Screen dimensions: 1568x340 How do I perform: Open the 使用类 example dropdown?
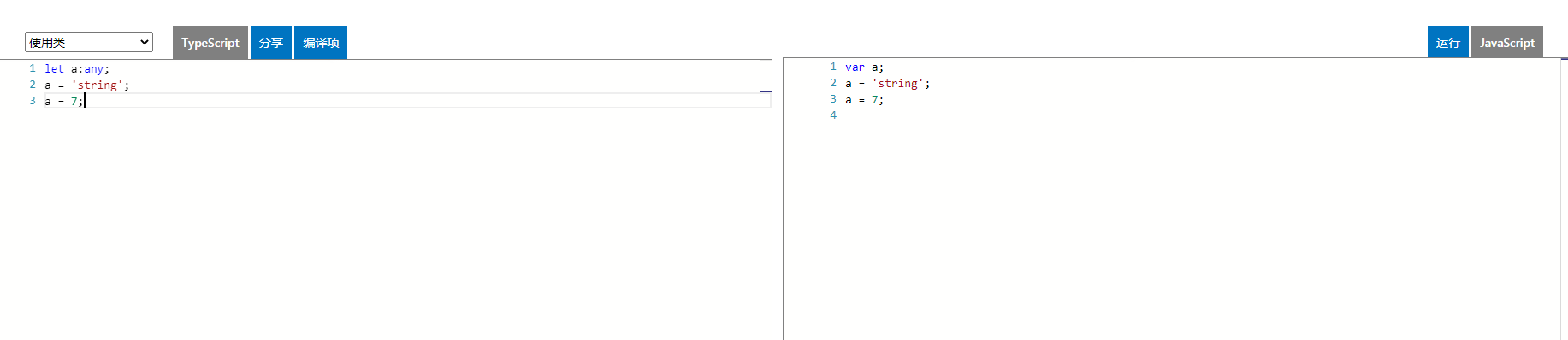point(89,42)
